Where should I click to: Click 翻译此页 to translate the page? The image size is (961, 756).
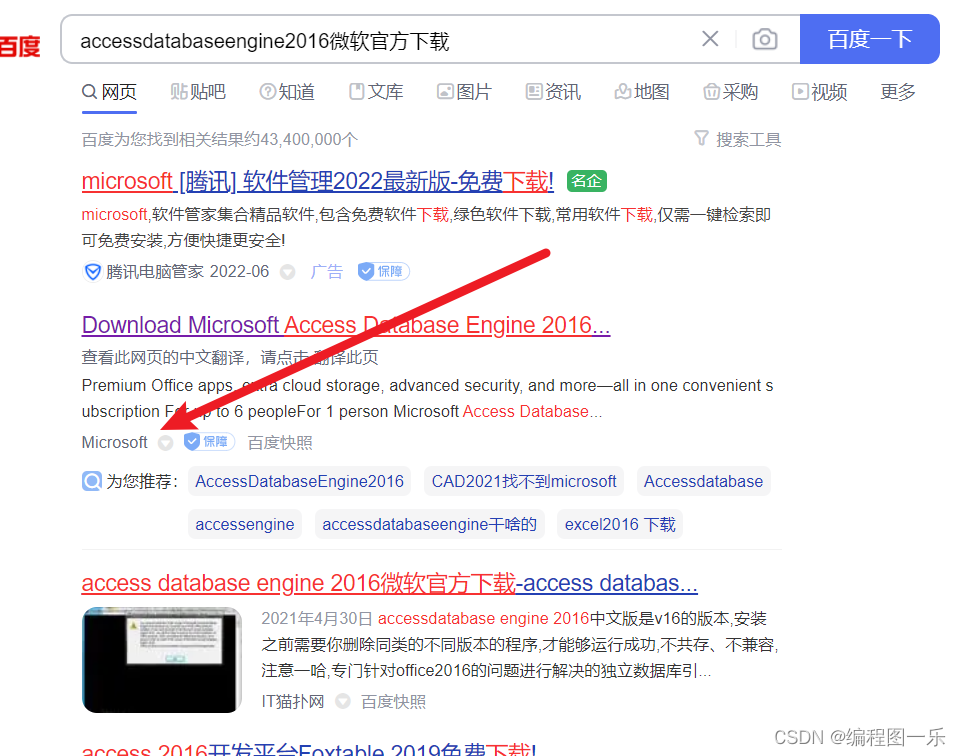[346, 358]
